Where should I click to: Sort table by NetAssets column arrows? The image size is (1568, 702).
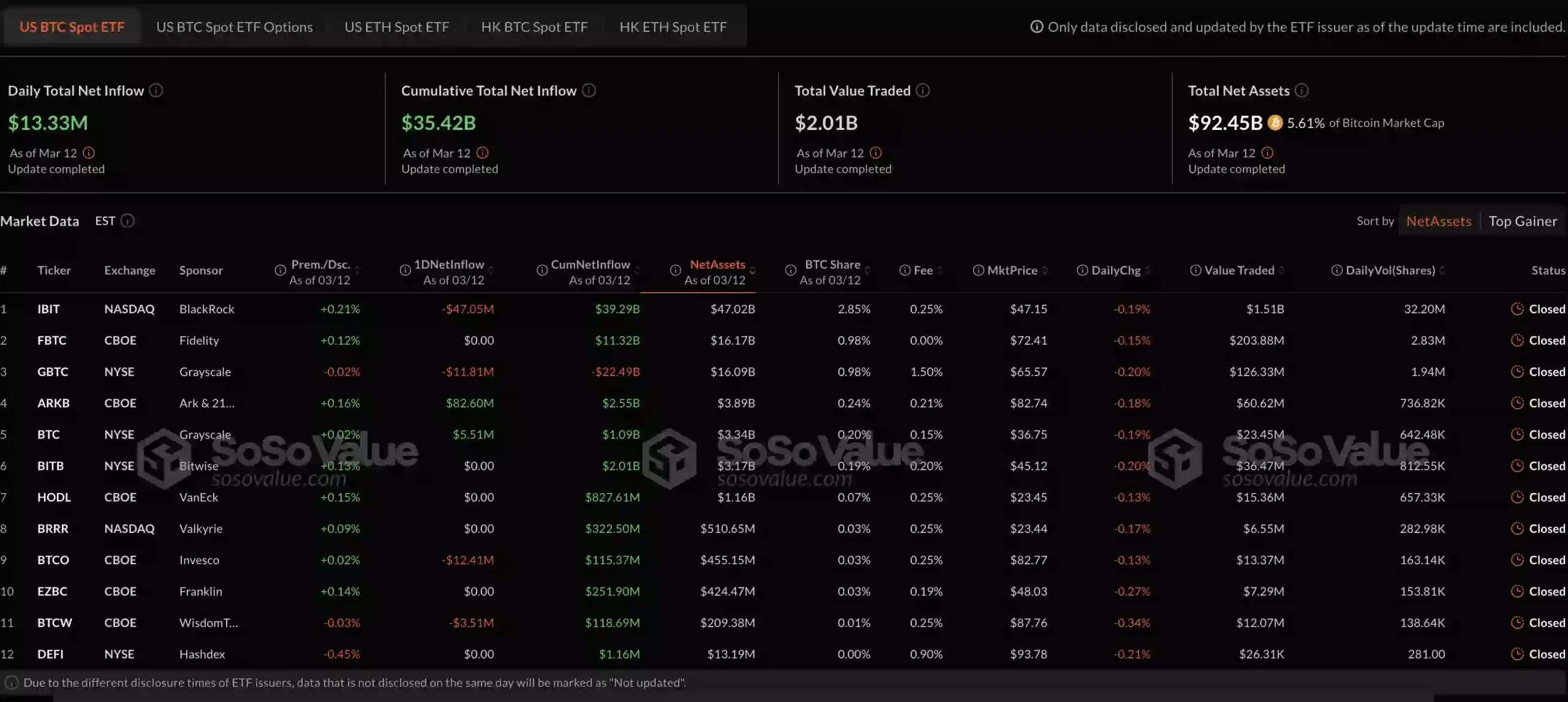752,270
